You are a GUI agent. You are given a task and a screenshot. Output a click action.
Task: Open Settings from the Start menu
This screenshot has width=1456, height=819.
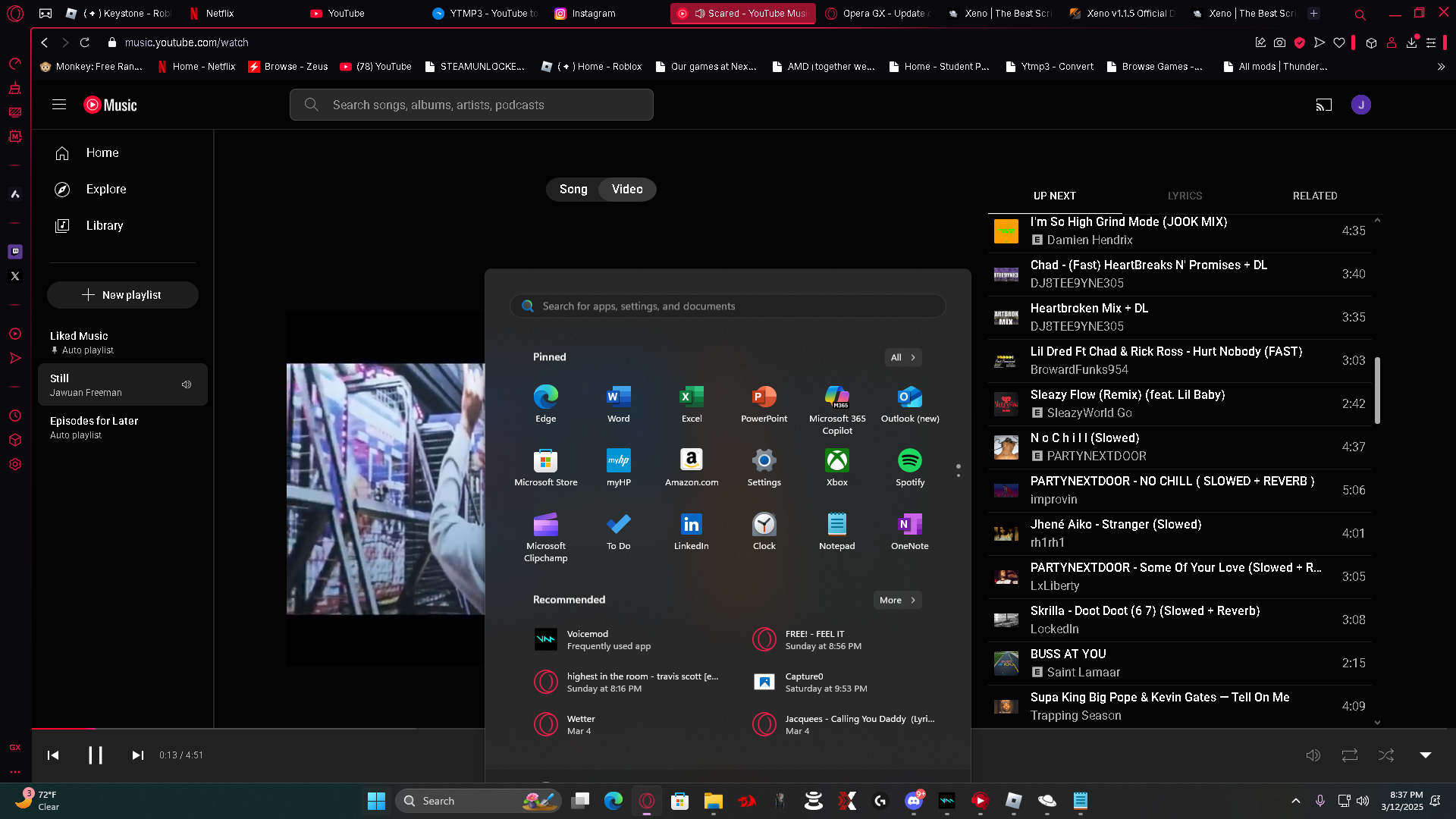click(x=764, y=467)
